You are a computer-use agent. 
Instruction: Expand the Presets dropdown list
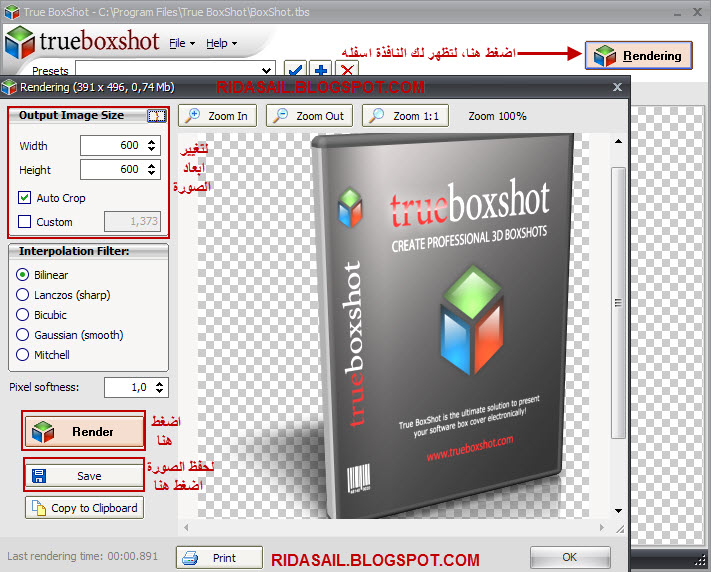click(x=267, y=70)
